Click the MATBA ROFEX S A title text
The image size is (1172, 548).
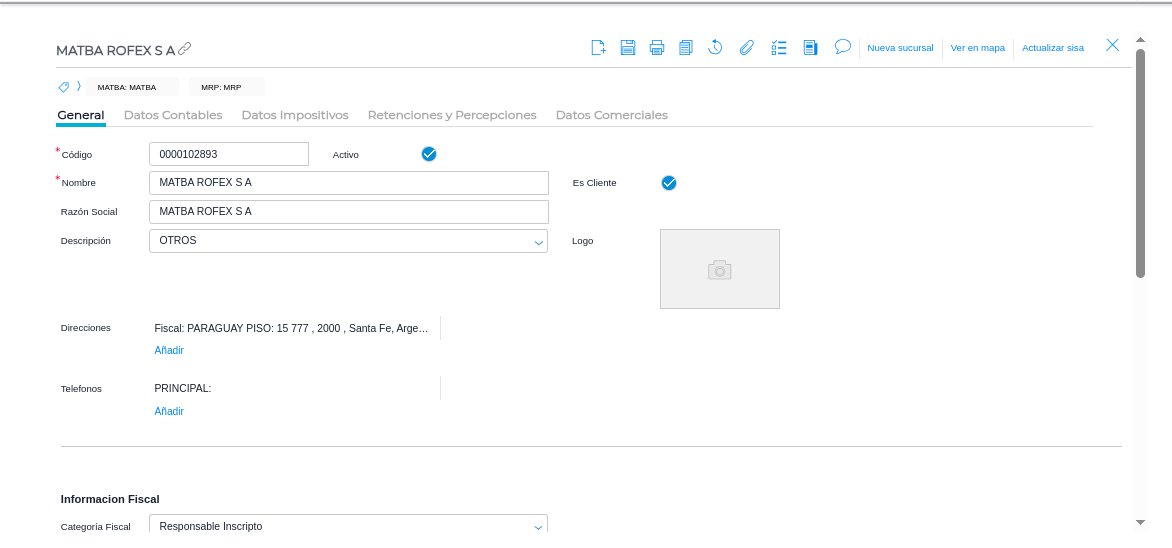115,50
